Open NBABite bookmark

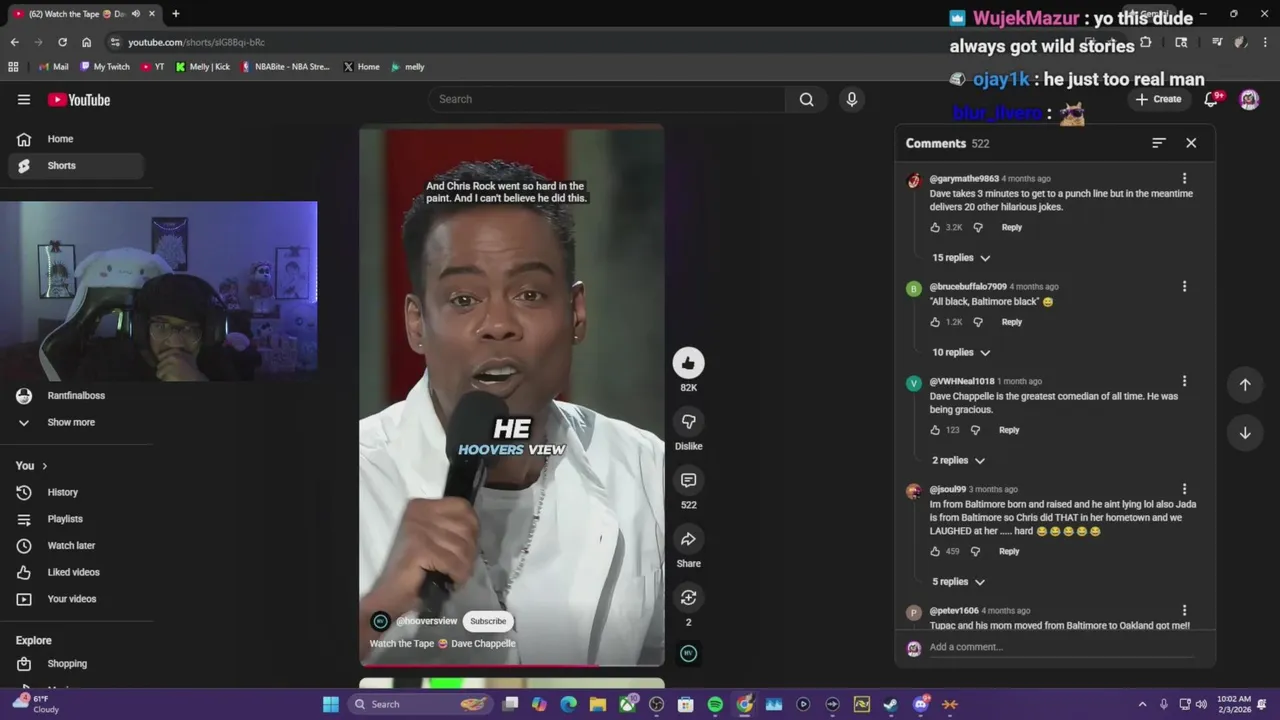click(x=285, y=67)
